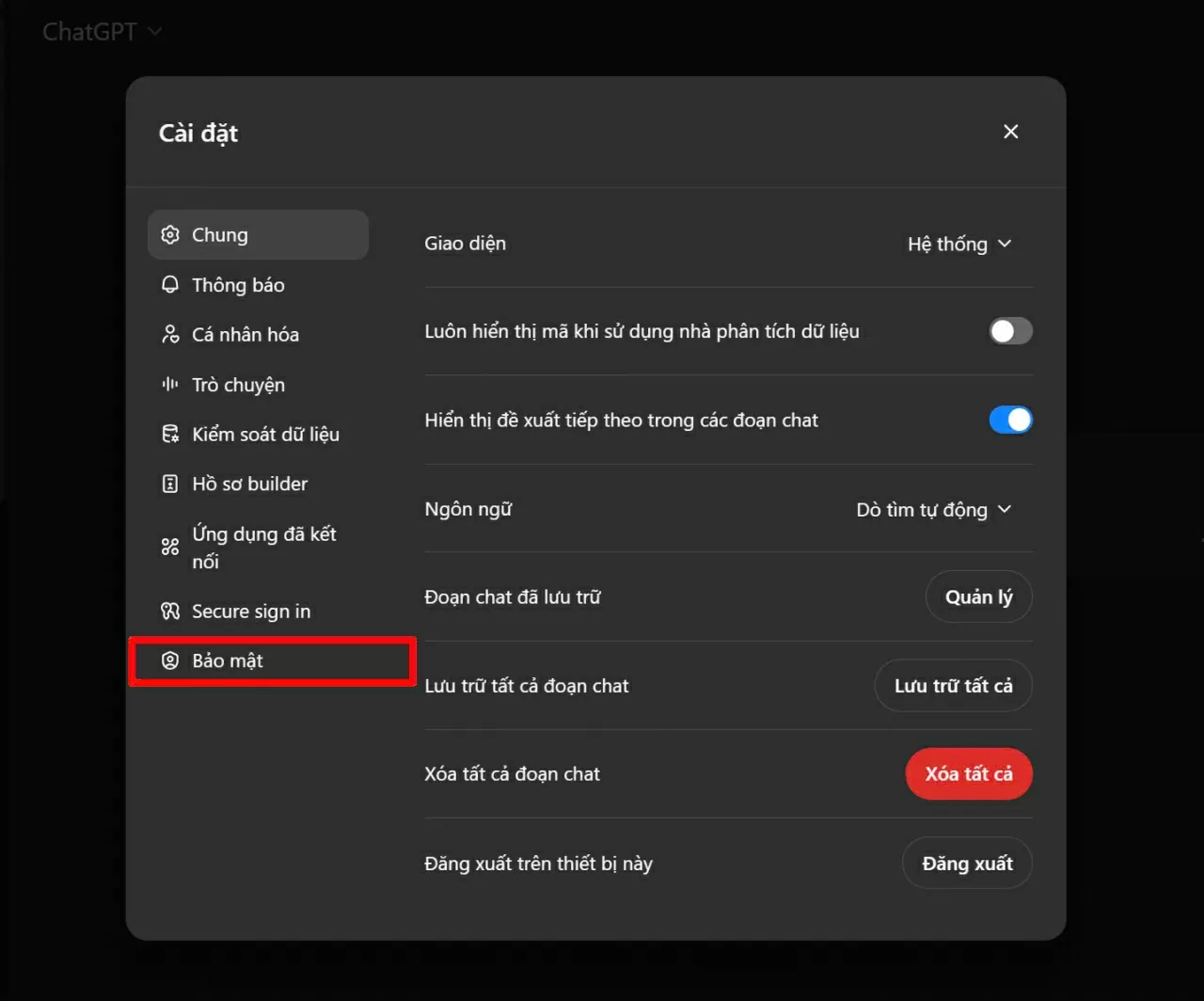Expand the Ngôn ngữ Dò tìm tự động dropdown
Image resolution: width=1204 pixels, height=1001 pixels.
(x=933, y=509)
